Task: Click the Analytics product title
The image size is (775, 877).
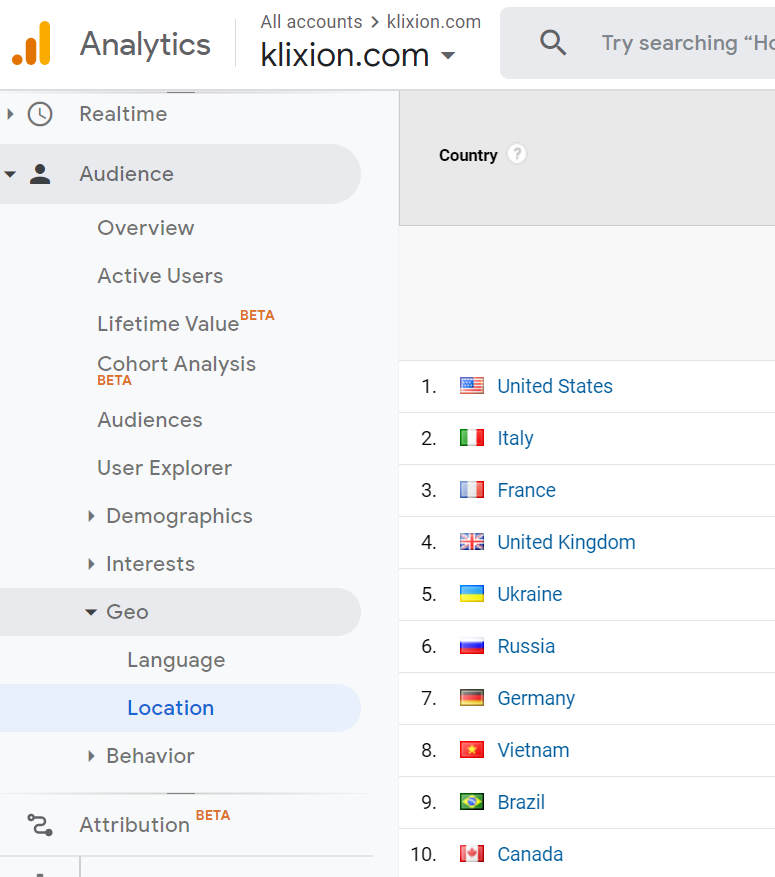Action: (x=145, y=44)
